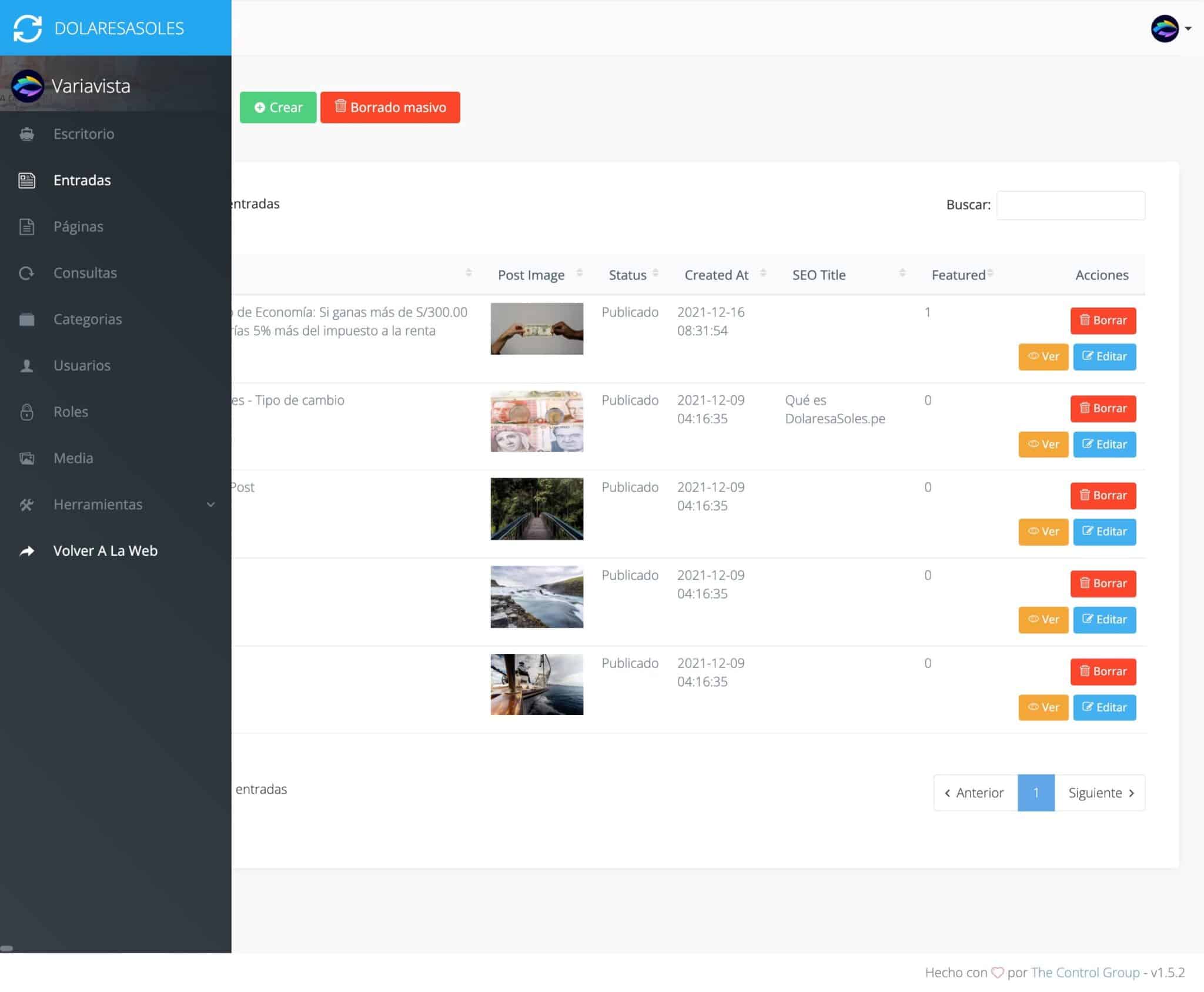Delete the Tipo de cambio post
1204x992 pixels.
(1103, 409)
